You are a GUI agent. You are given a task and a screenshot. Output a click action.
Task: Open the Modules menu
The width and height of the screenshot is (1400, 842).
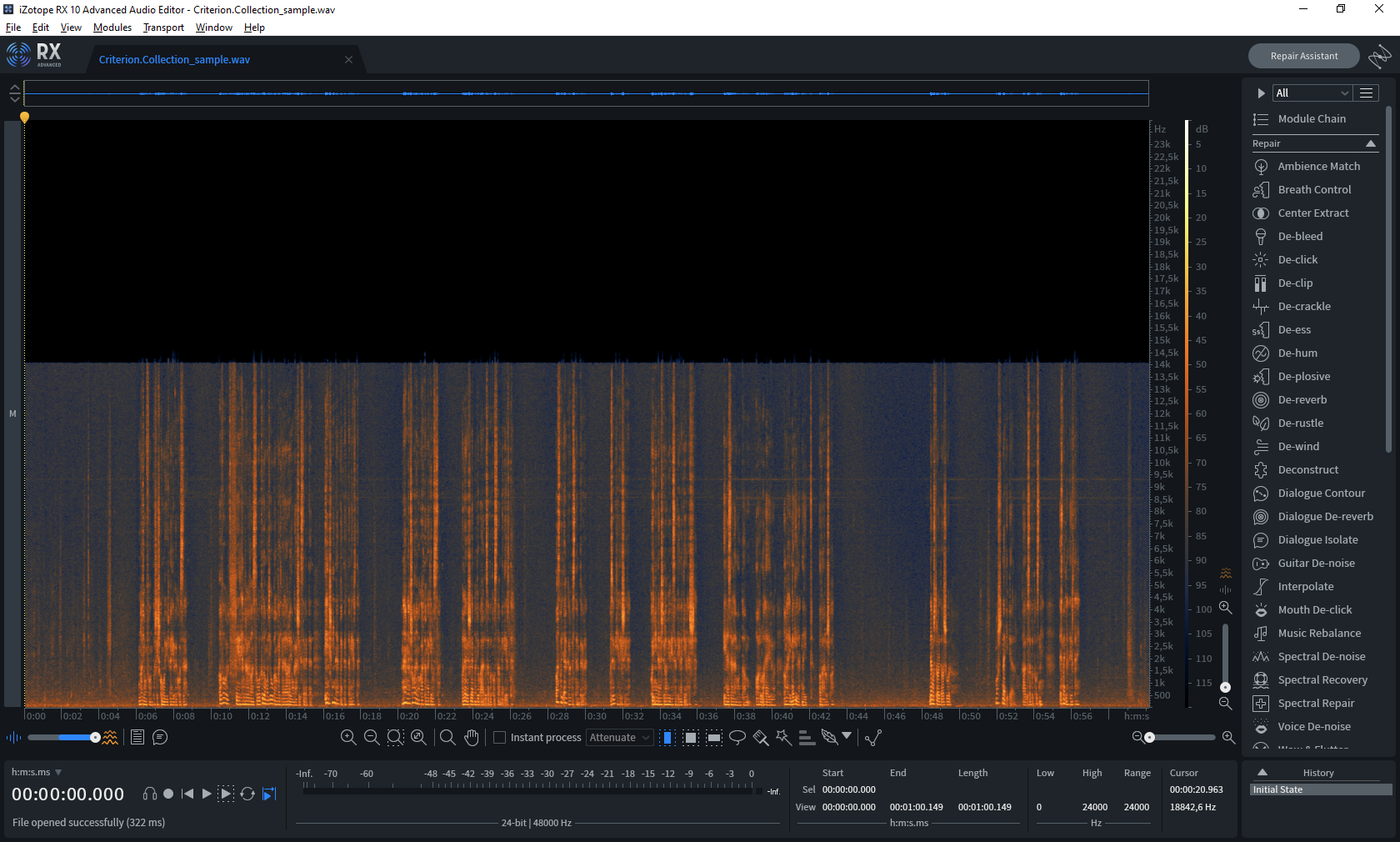[x=112, y=27]
